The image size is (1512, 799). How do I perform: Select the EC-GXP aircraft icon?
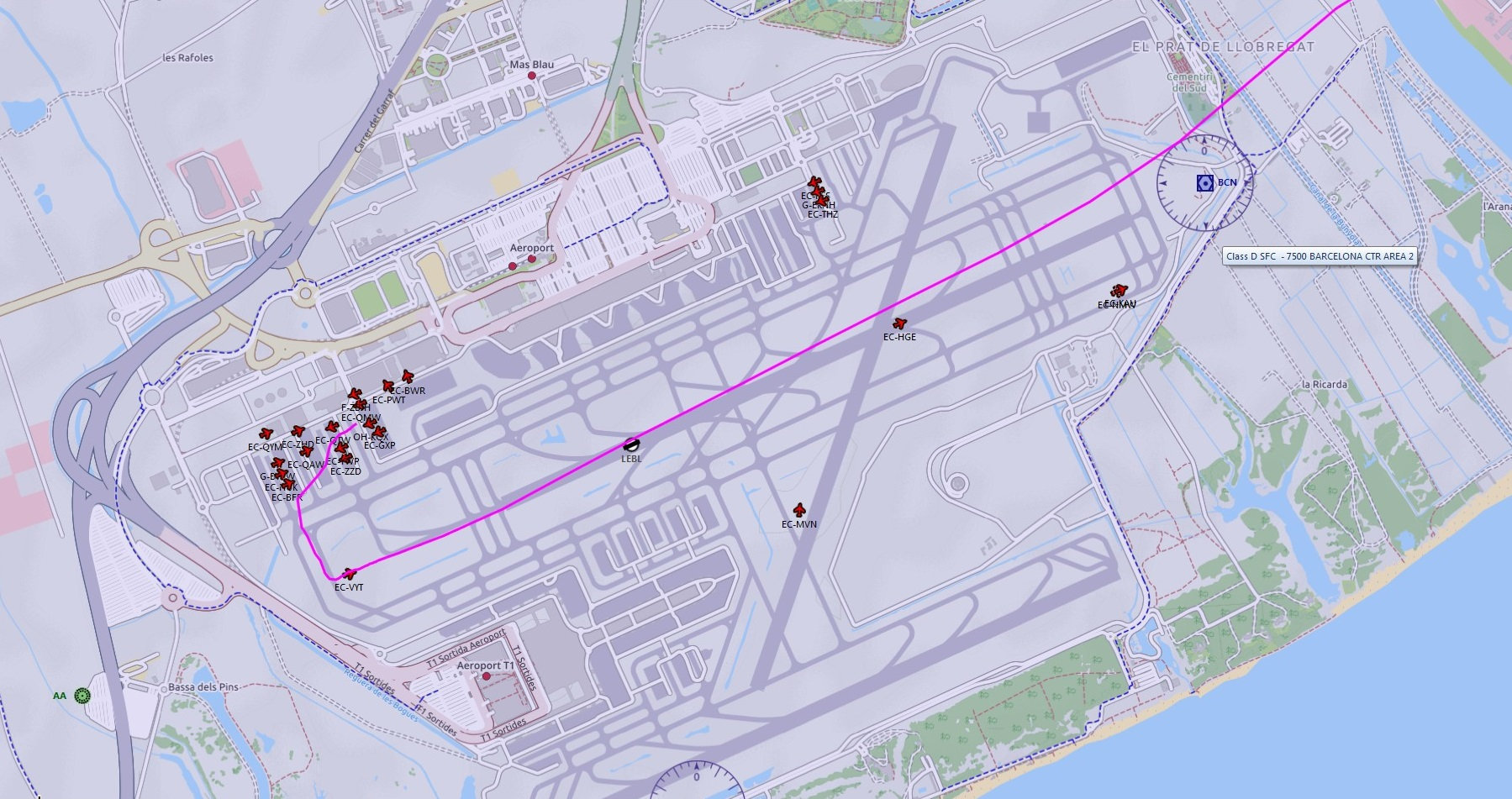380,433
